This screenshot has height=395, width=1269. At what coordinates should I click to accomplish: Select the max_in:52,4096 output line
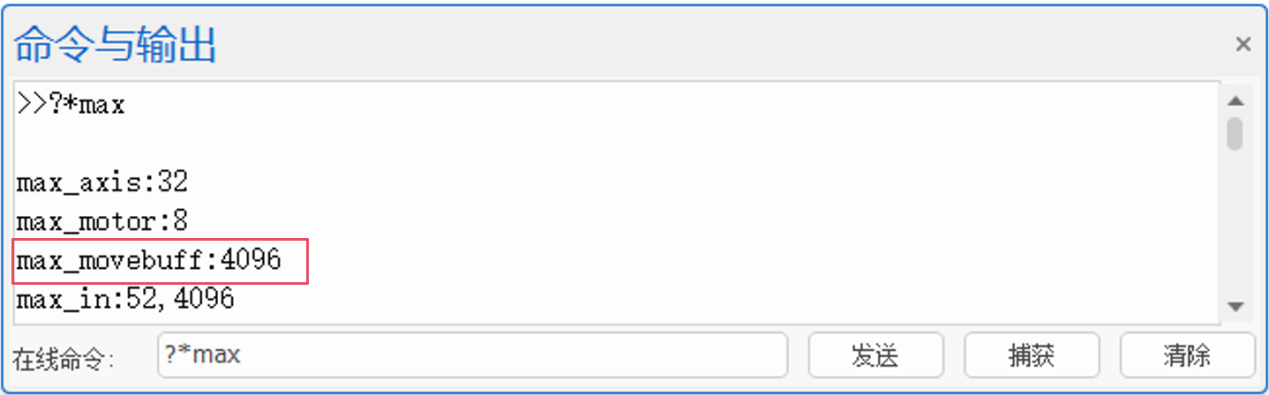point(125,298)
